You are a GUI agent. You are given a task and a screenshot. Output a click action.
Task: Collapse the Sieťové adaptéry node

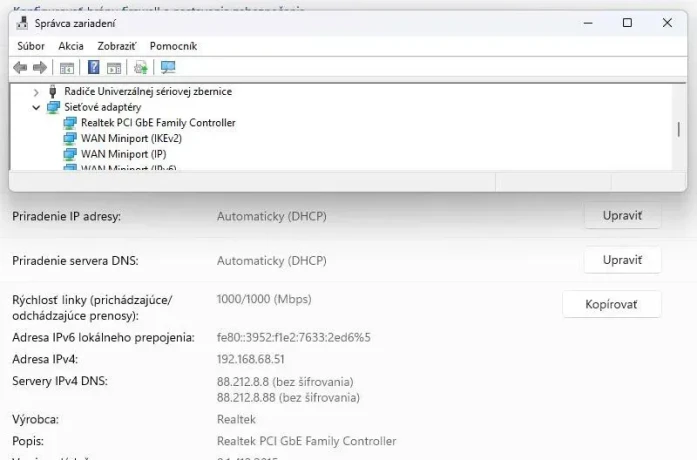click(x=36, y=108)
